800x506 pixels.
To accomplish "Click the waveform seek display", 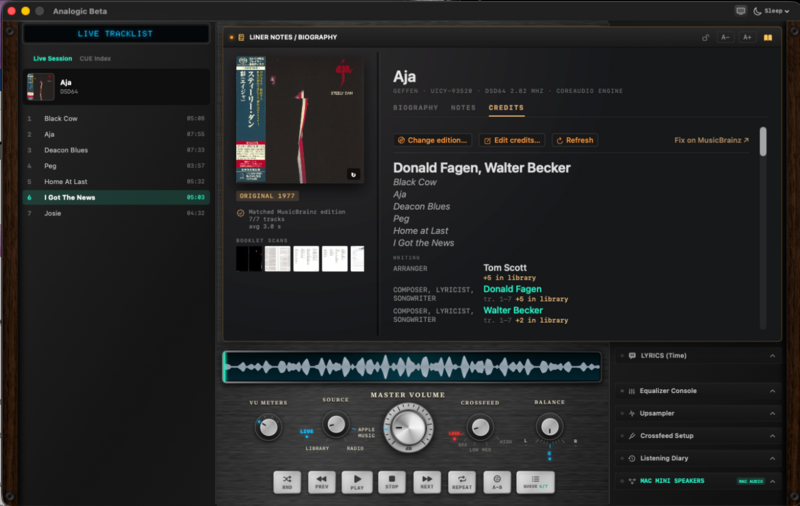I will point(412,367).
